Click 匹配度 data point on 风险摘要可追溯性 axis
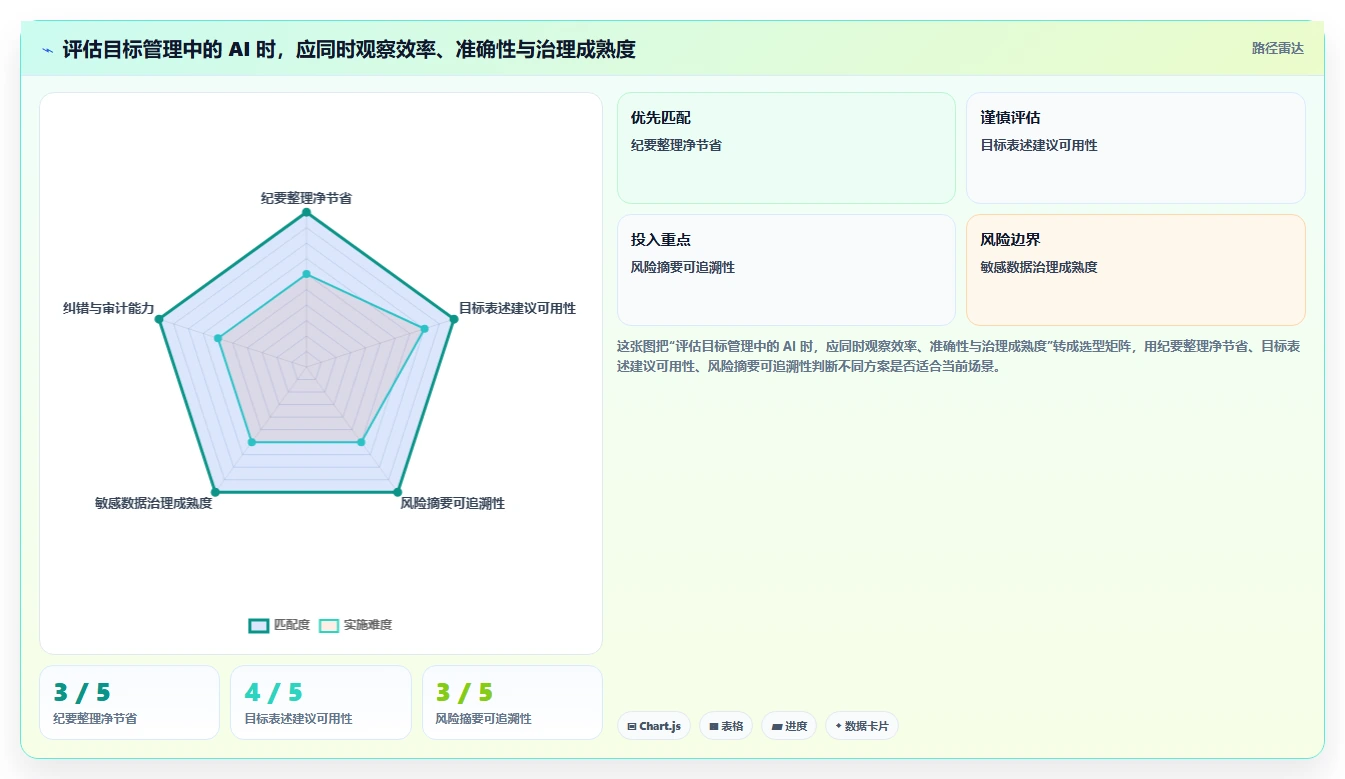 tap(398, 493)
